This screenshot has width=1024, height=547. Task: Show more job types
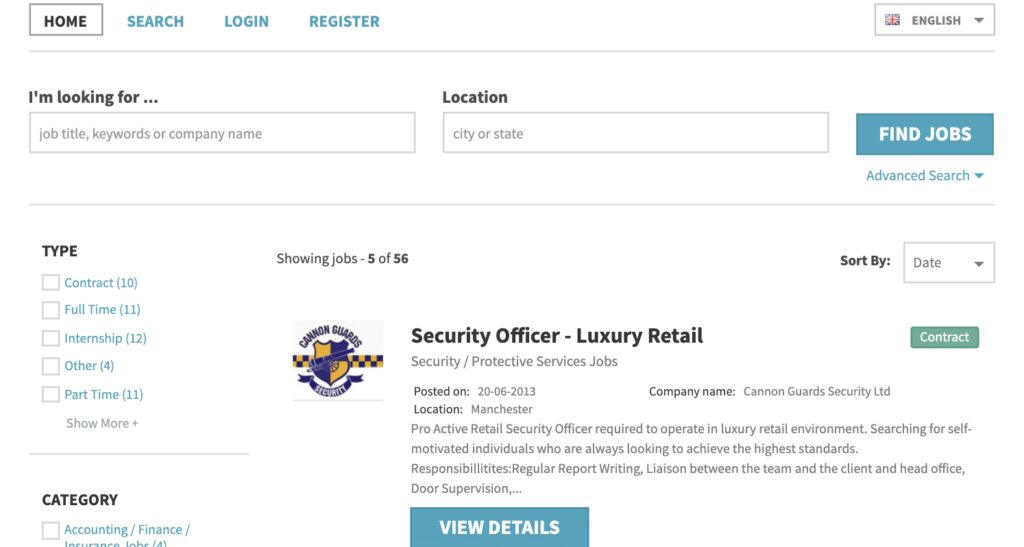(x=102, y=423)
